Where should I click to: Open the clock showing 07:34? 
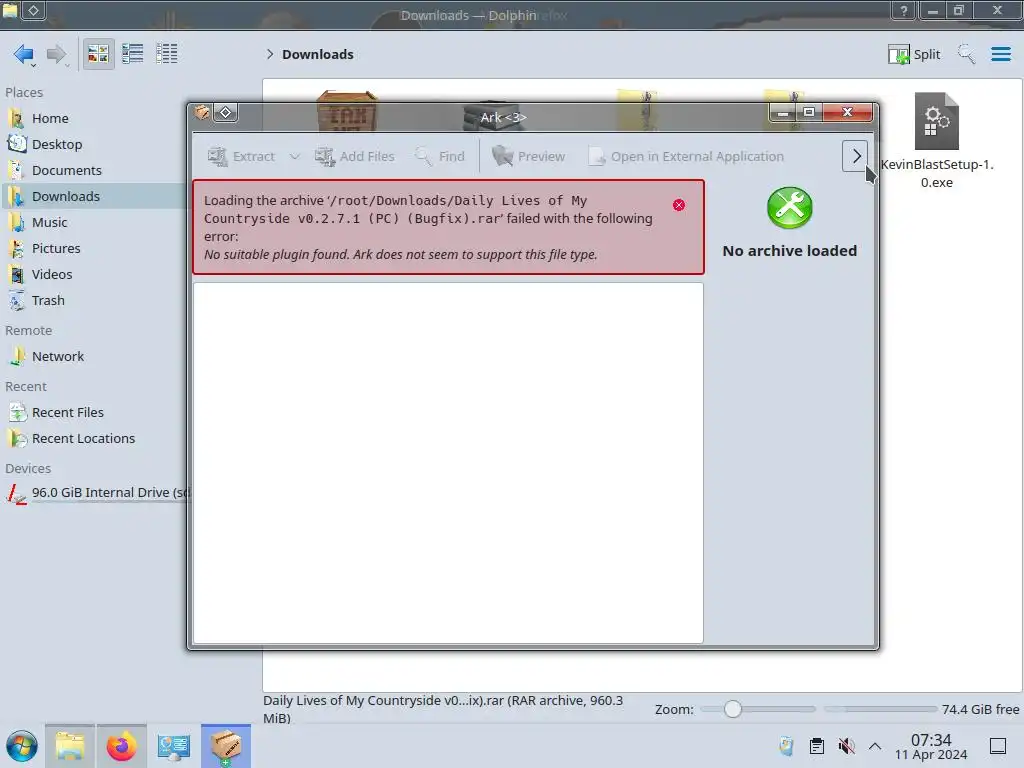931,746
